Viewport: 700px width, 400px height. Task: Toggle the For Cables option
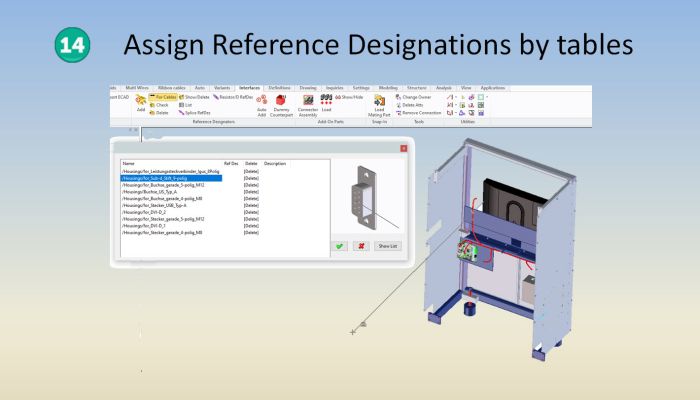[x=163, y=97]
